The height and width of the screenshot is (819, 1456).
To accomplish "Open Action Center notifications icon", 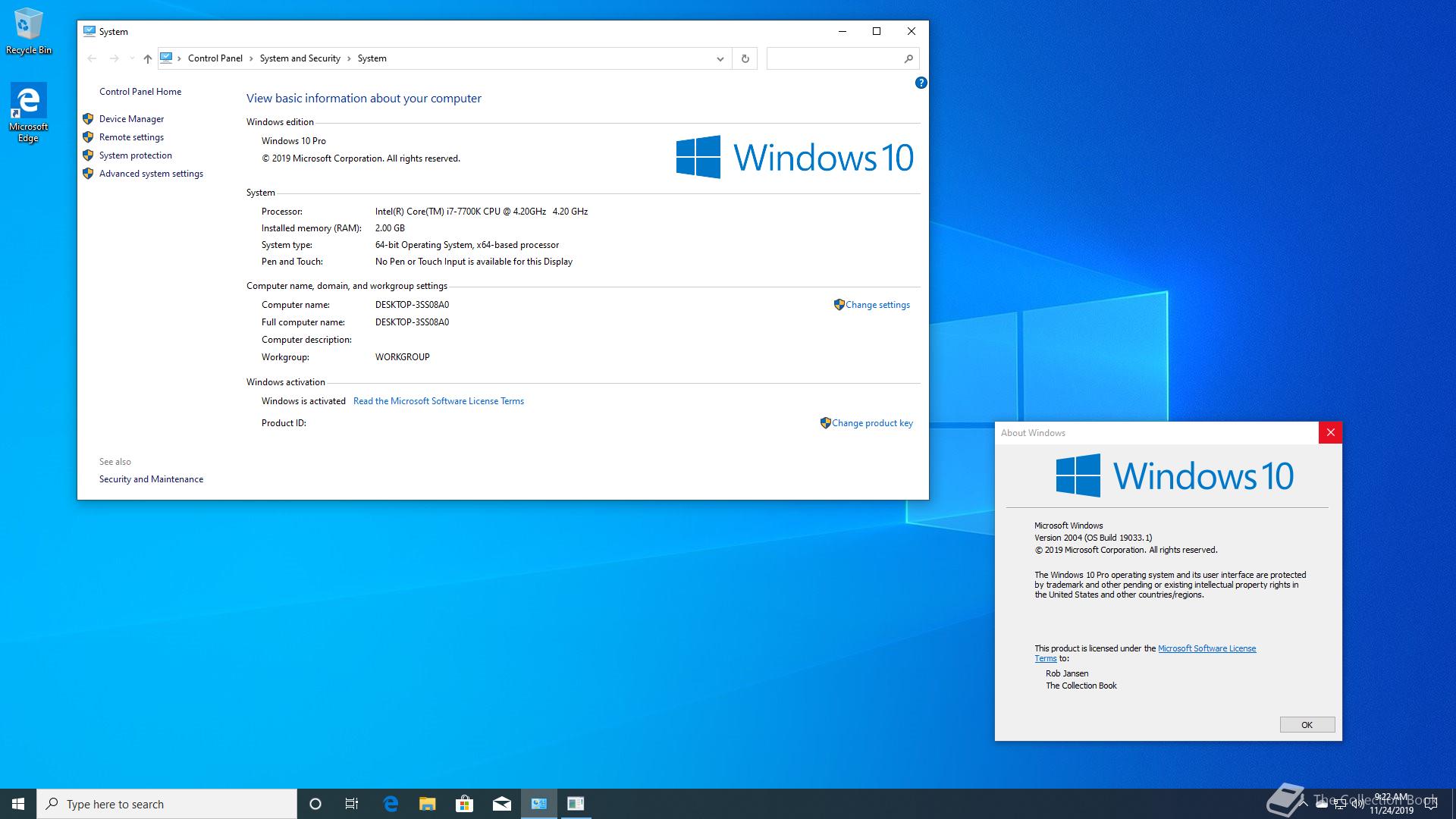I will click(x=1431, y=804).
